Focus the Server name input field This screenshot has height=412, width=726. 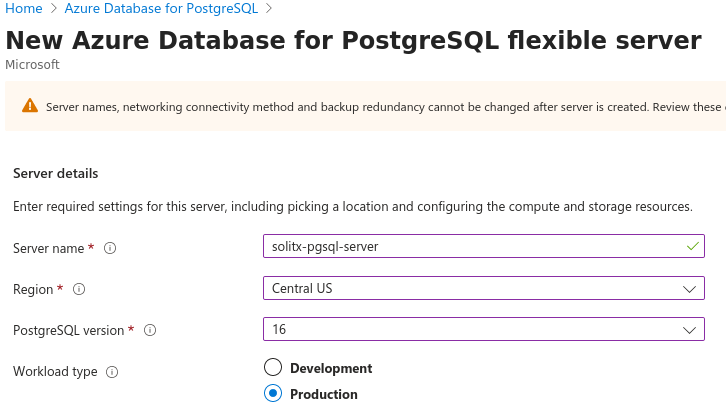pyautogui.click(x=484, y=246)
